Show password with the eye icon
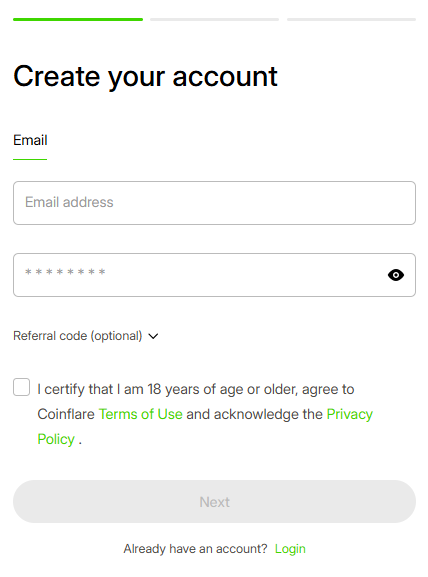428x577 pixels. [x=396, y=275]
